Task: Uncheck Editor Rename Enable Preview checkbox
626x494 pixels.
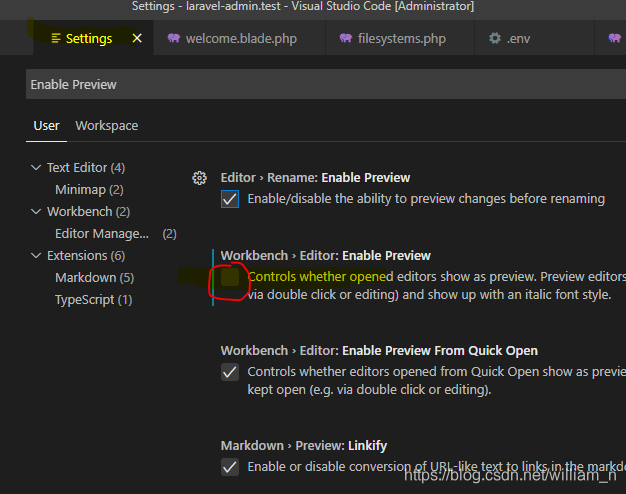Action: coord(230,199)
